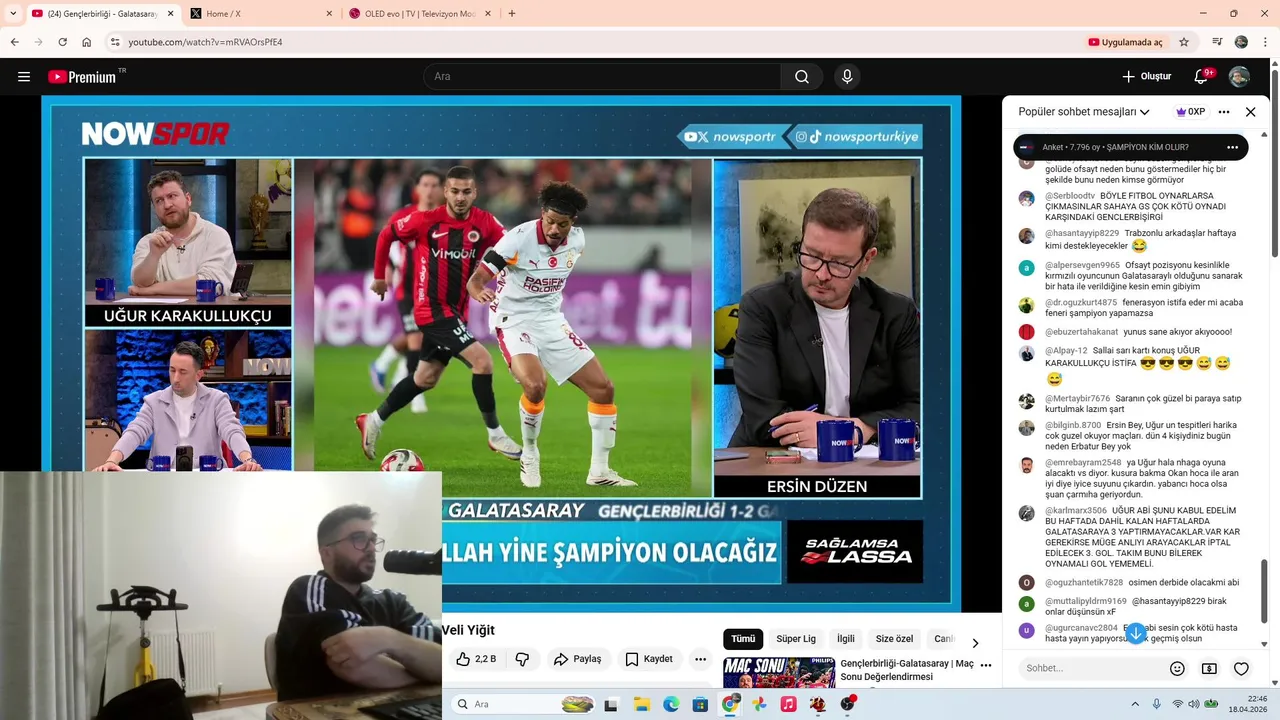The width and height of the screenshot is (1280, 720).
Task: Send a heart reaction in chat
Action: (1241, 669)
